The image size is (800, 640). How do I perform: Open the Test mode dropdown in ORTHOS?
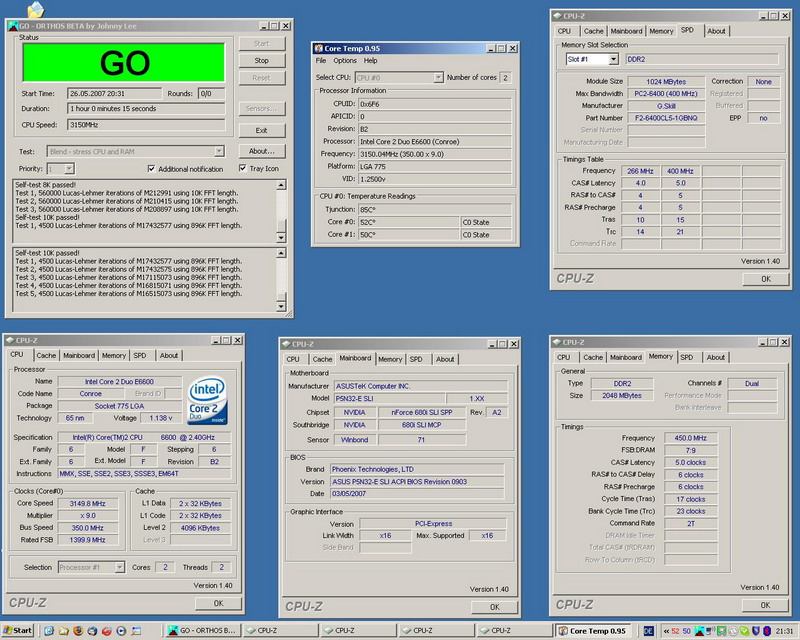(219, 152)
